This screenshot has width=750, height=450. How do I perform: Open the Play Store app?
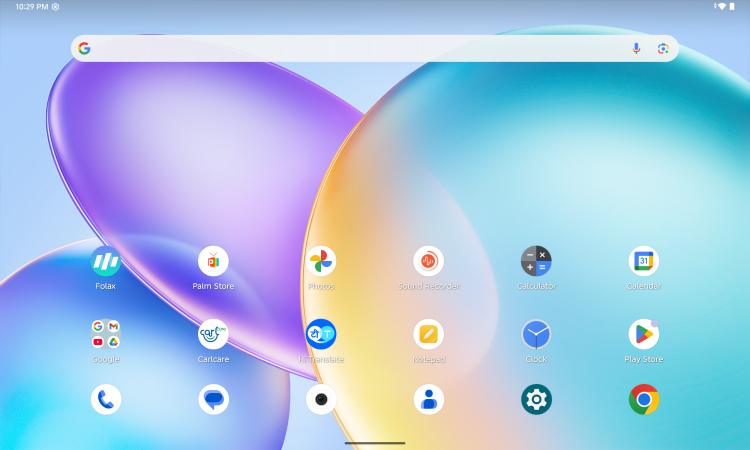coord(644,334)
